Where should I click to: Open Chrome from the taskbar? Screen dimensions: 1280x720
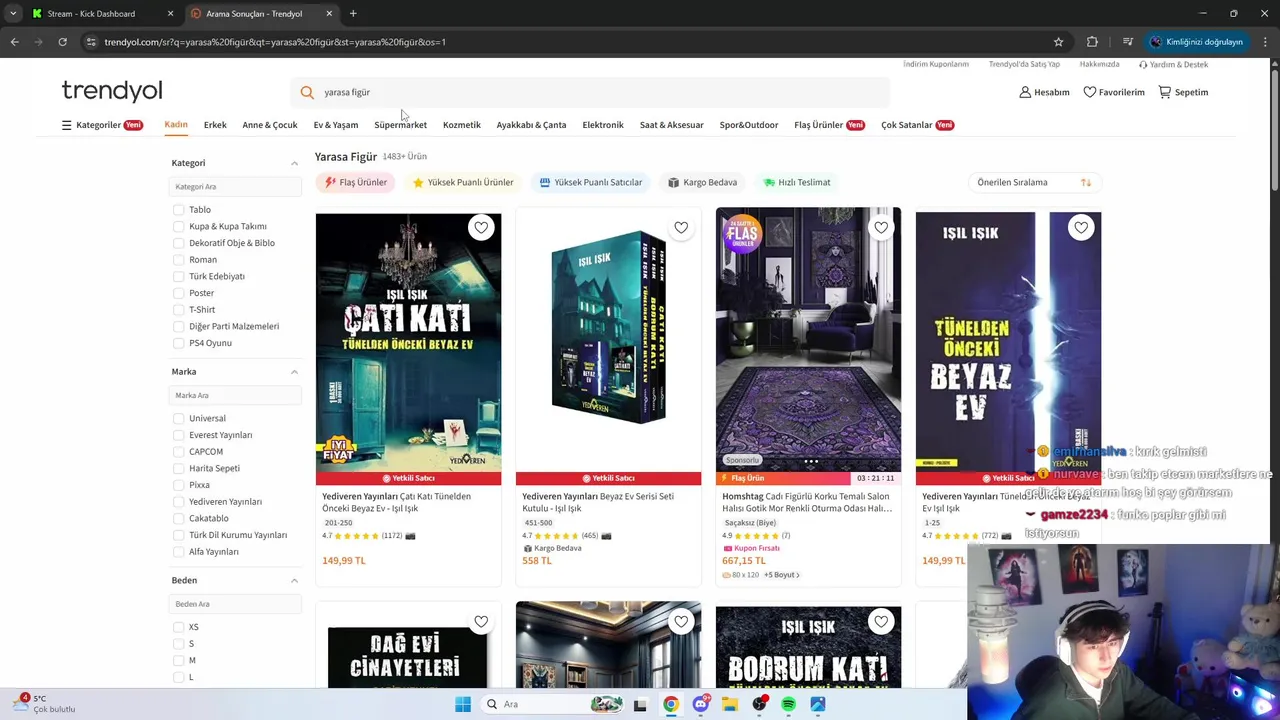click(x=671, y=704)
